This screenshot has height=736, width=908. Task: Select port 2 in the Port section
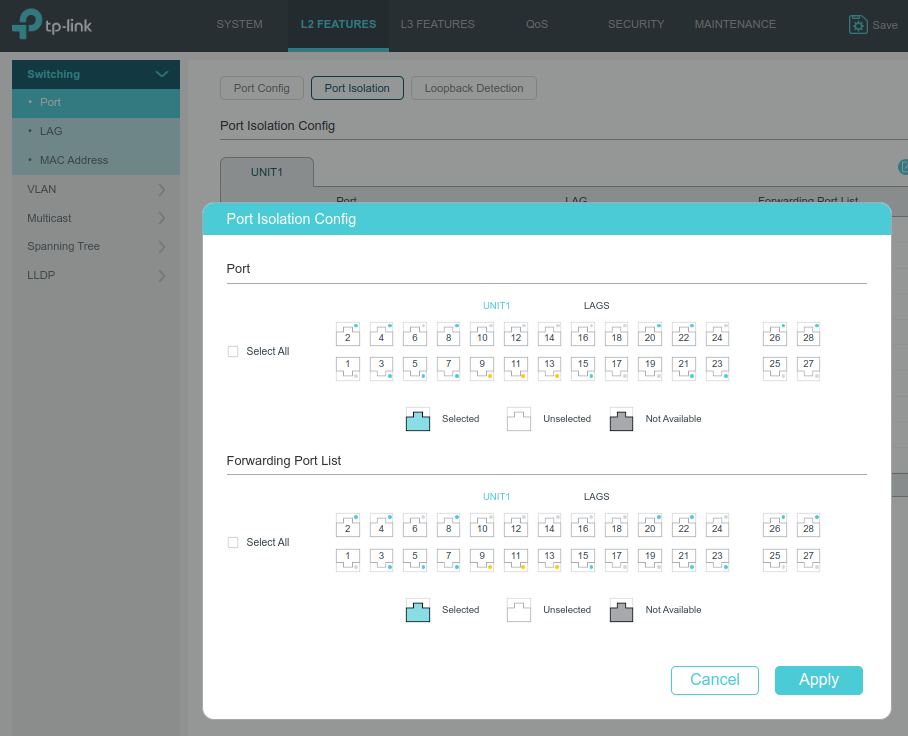[x=347, y=334]
